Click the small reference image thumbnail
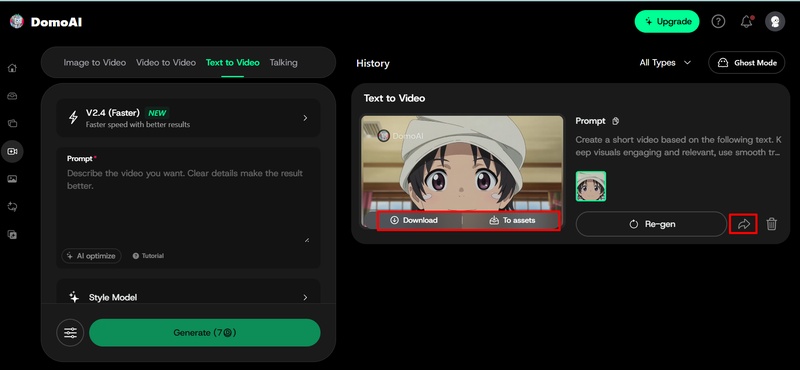 [591, 186]
